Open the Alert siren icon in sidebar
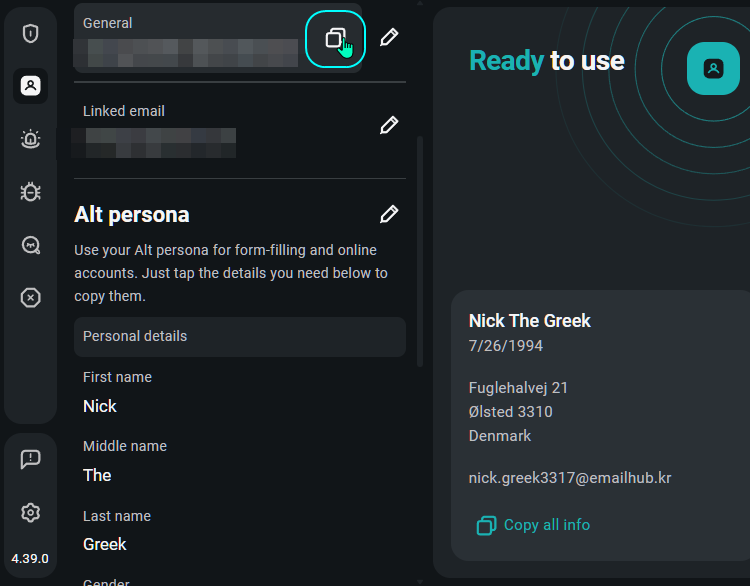The height and width of the screenshot is (586, 750). pyautogui.click(x=31, y=139)
